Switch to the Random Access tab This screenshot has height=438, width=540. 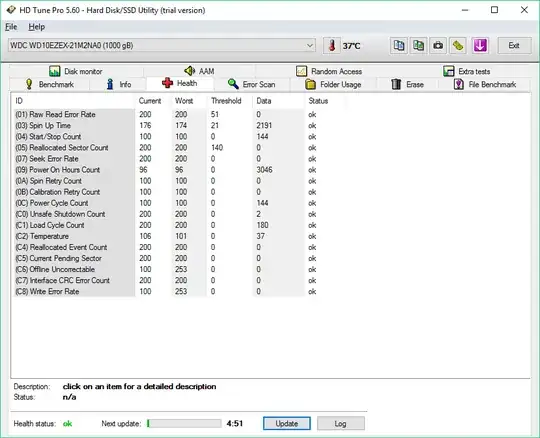(329, 71)
